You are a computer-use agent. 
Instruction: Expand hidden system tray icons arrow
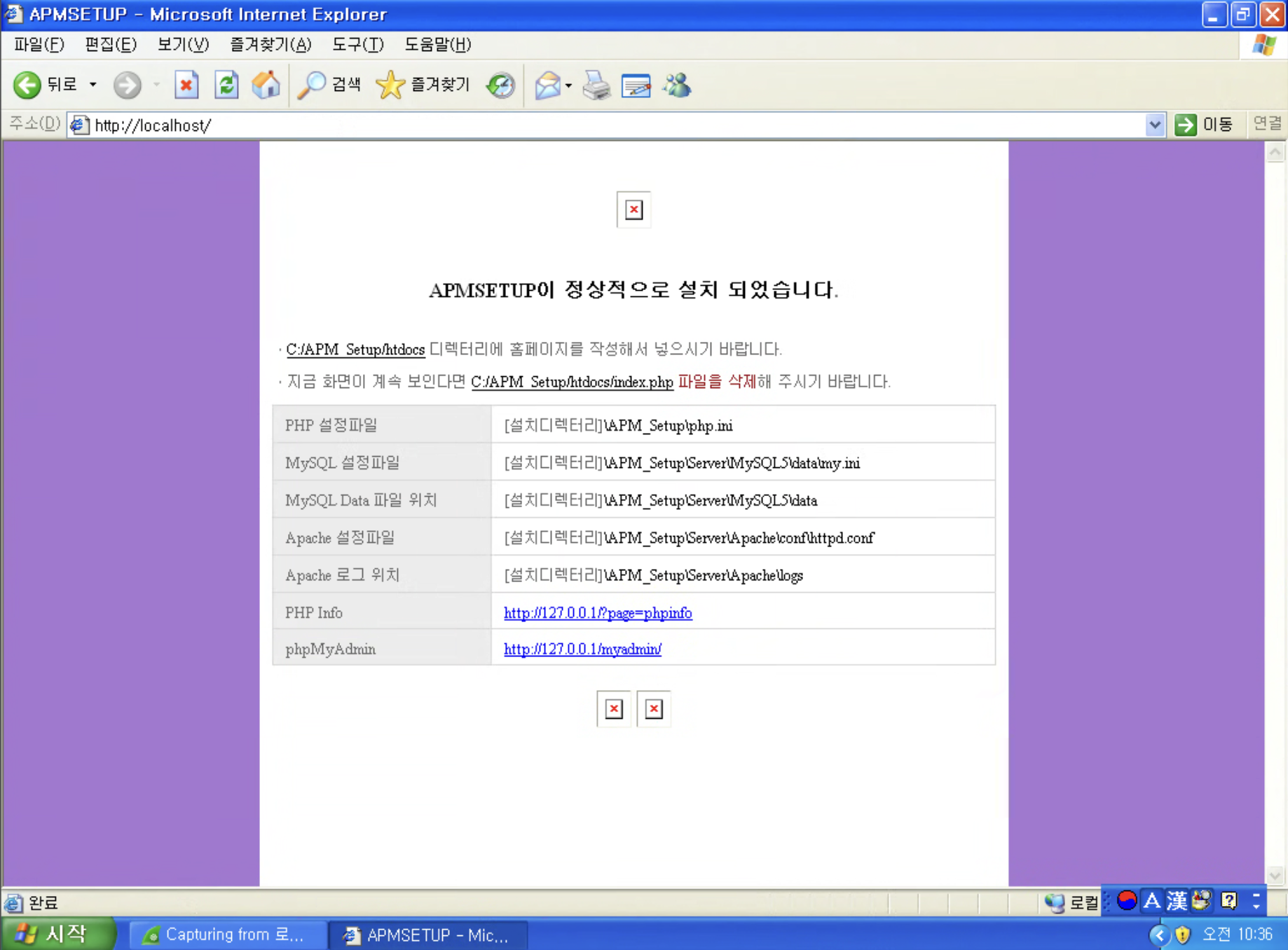[1159, 935]
